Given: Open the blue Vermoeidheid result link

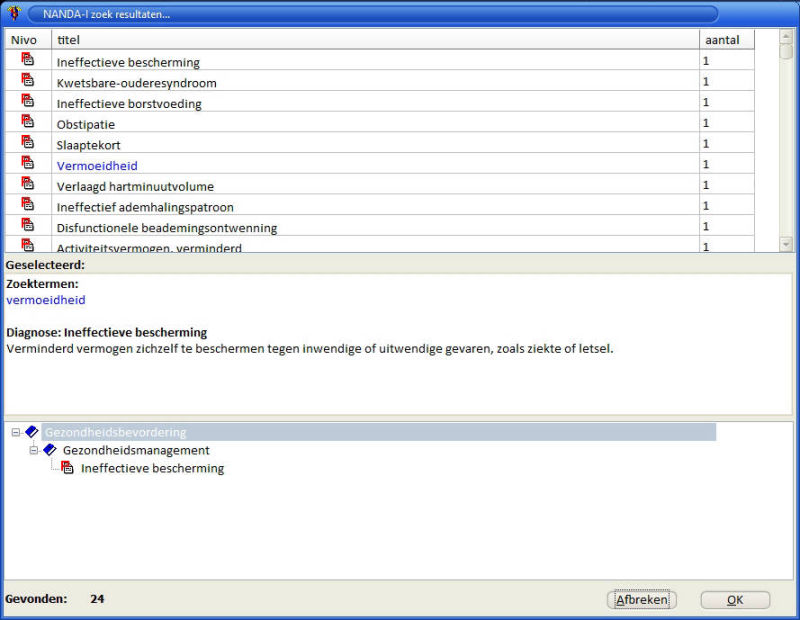Looking at the screenshot, I should pyautogui.click(x=97, y=165).
